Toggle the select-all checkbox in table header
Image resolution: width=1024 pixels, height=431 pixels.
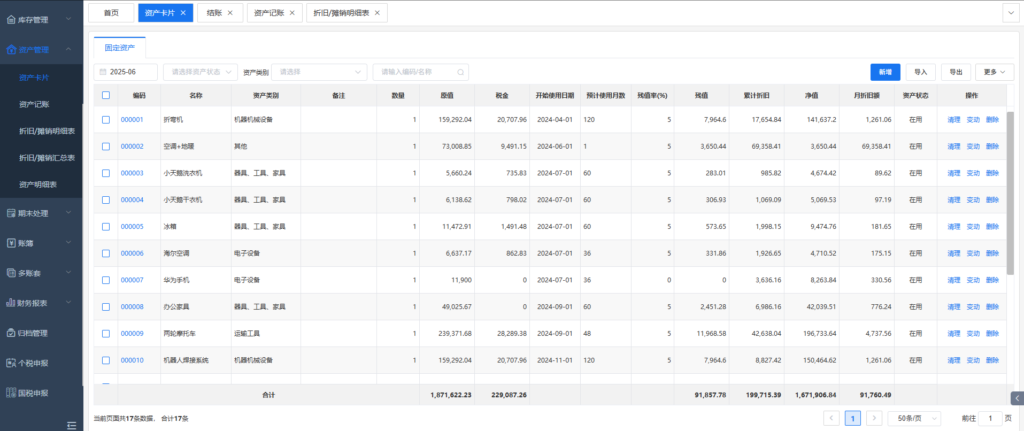(106, 95)
